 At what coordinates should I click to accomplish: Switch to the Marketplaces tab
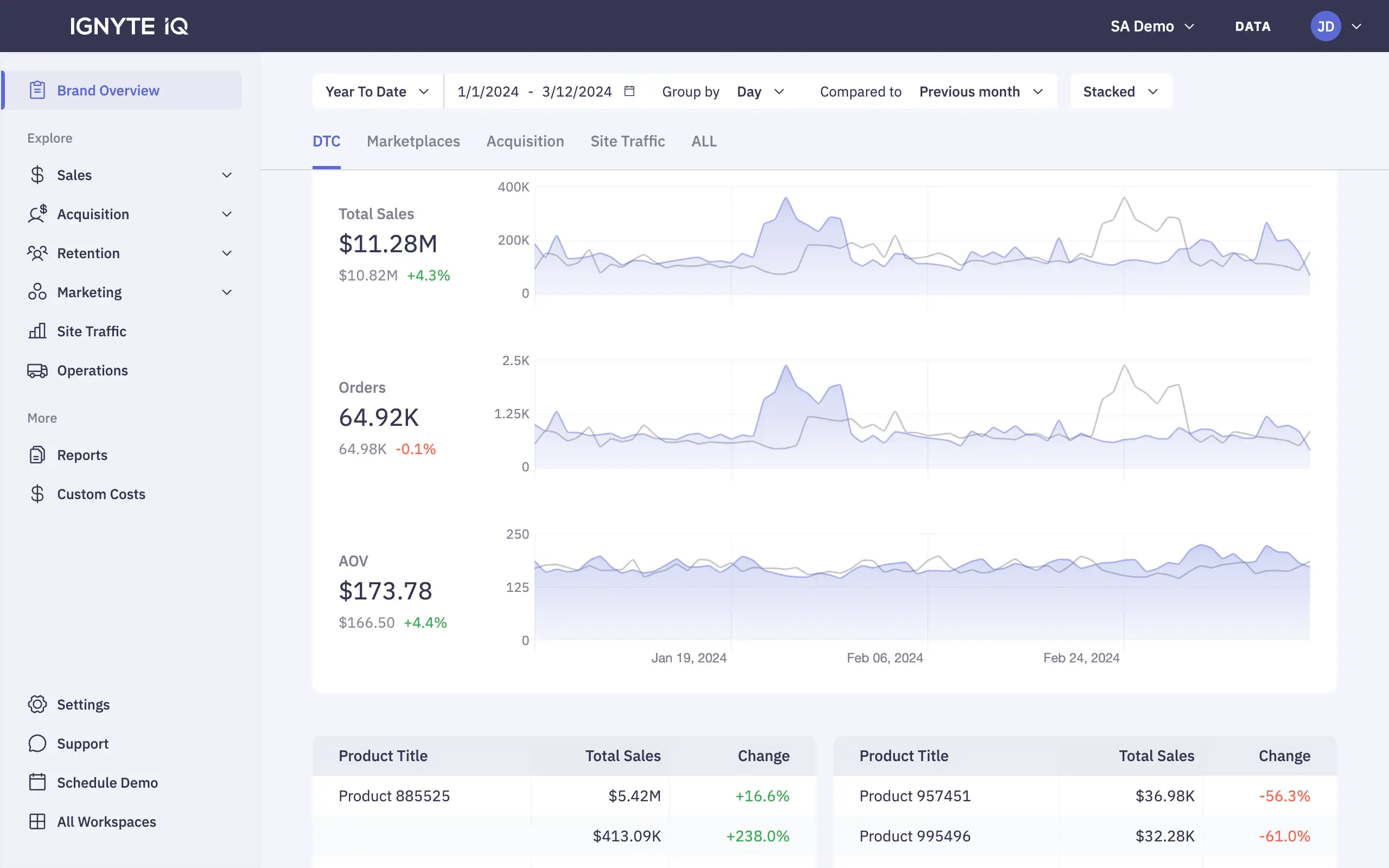(413, 141)
